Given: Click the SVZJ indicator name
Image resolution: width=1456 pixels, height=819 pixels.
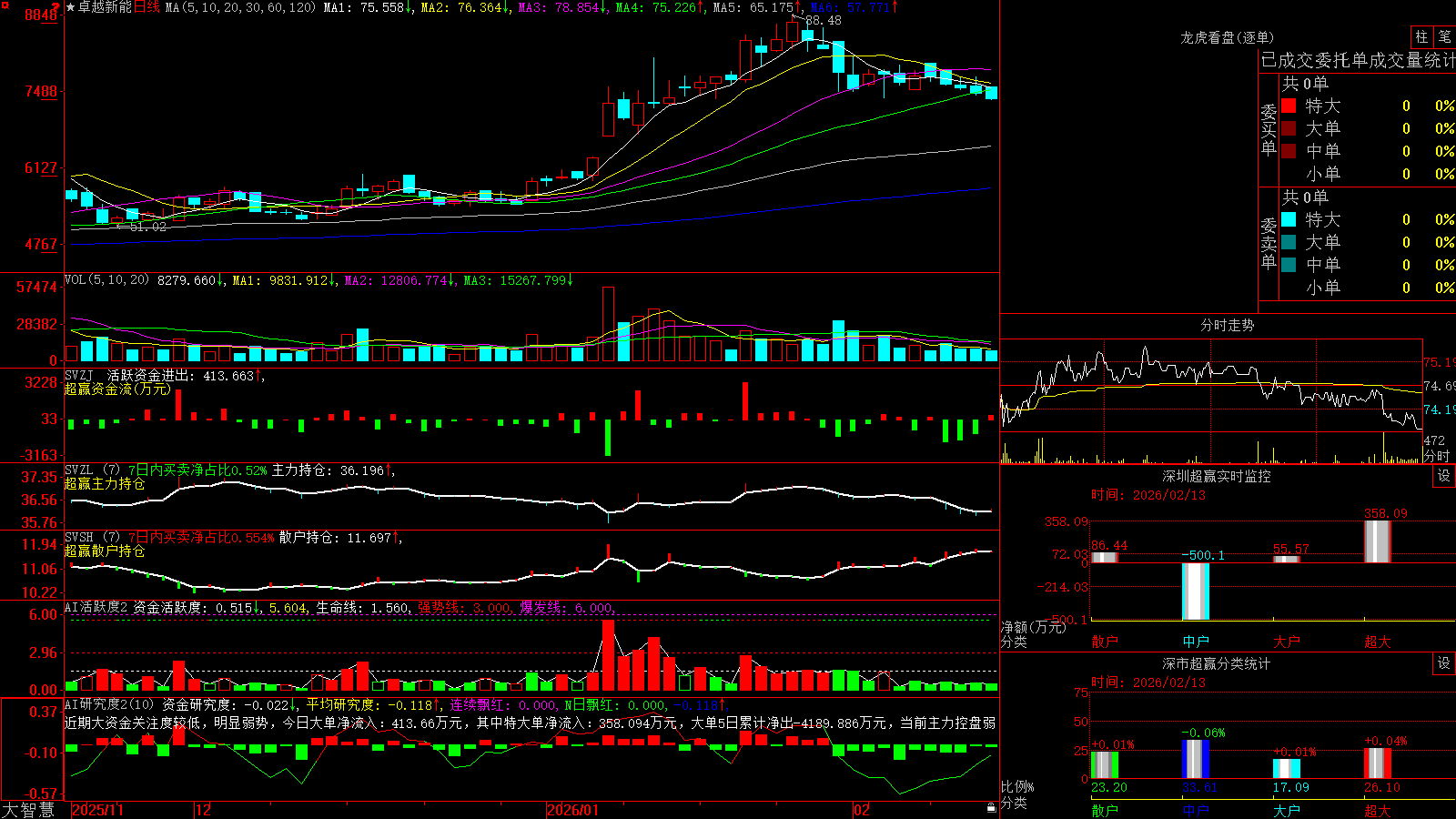Looking at the screenshot, I should 78,375.
